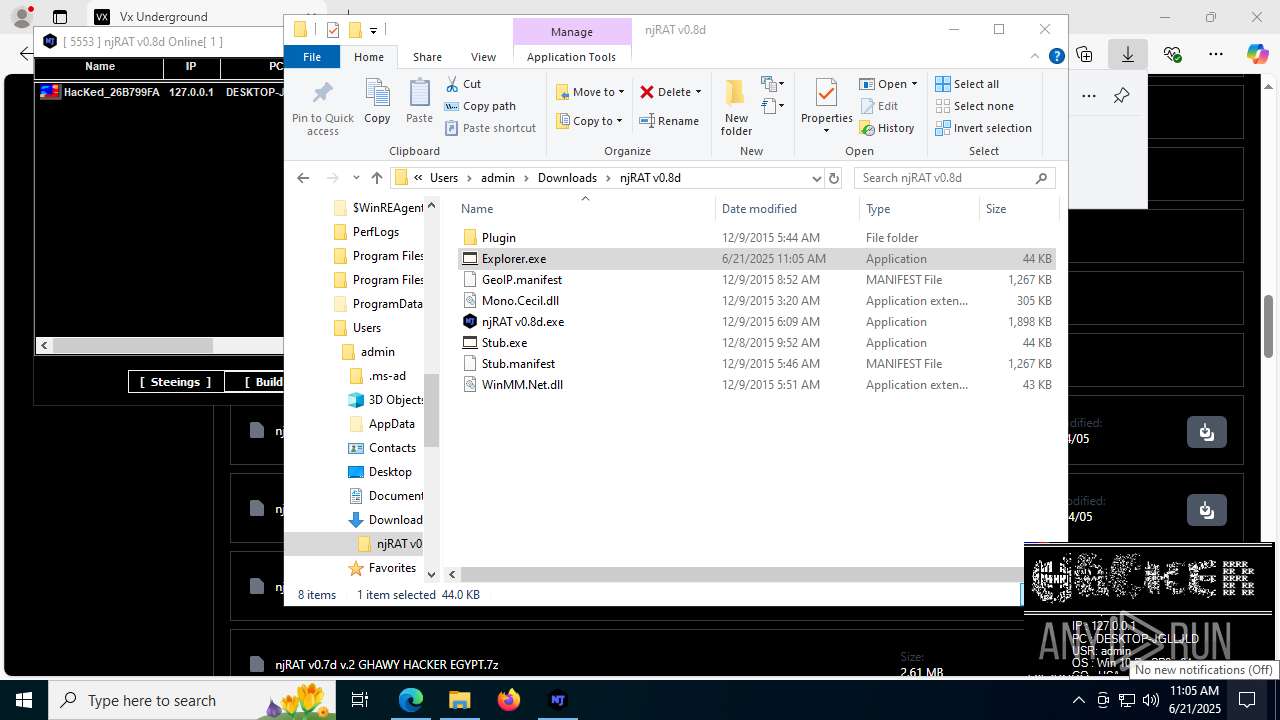Collapse the Explorer ribbon chevron
Viewport: 1280px width, 720px height.
tap(1037, 57)
